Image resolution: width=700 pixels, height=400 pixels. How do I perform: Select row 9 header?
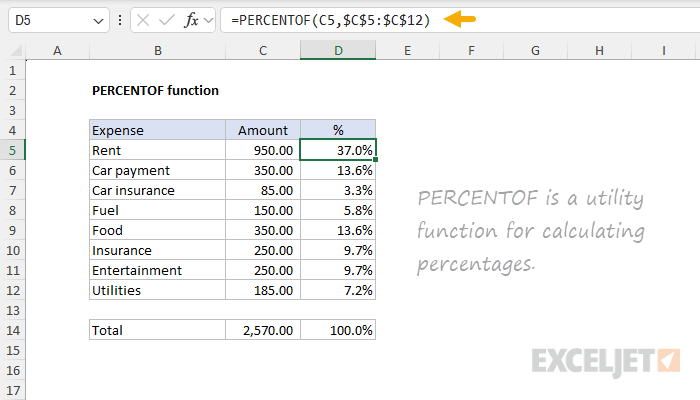tap(12, 230)
